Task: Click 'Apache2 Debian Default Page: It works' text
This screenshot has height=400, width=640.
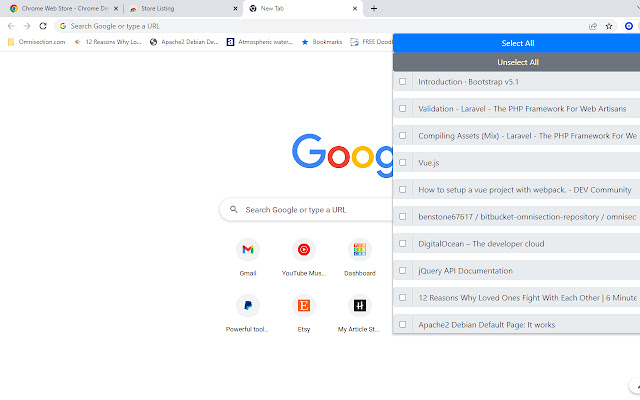Action: point(487,324)
